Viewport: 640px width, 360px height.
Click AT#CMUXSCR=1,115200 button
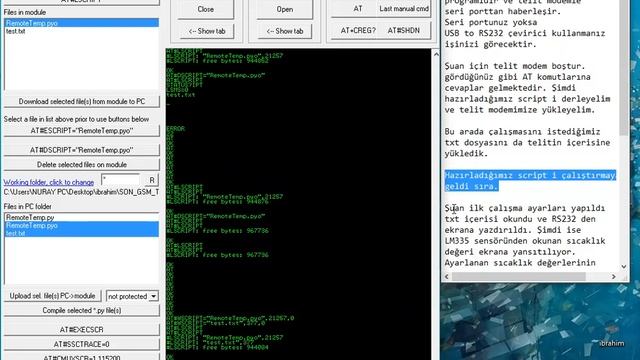82,357
